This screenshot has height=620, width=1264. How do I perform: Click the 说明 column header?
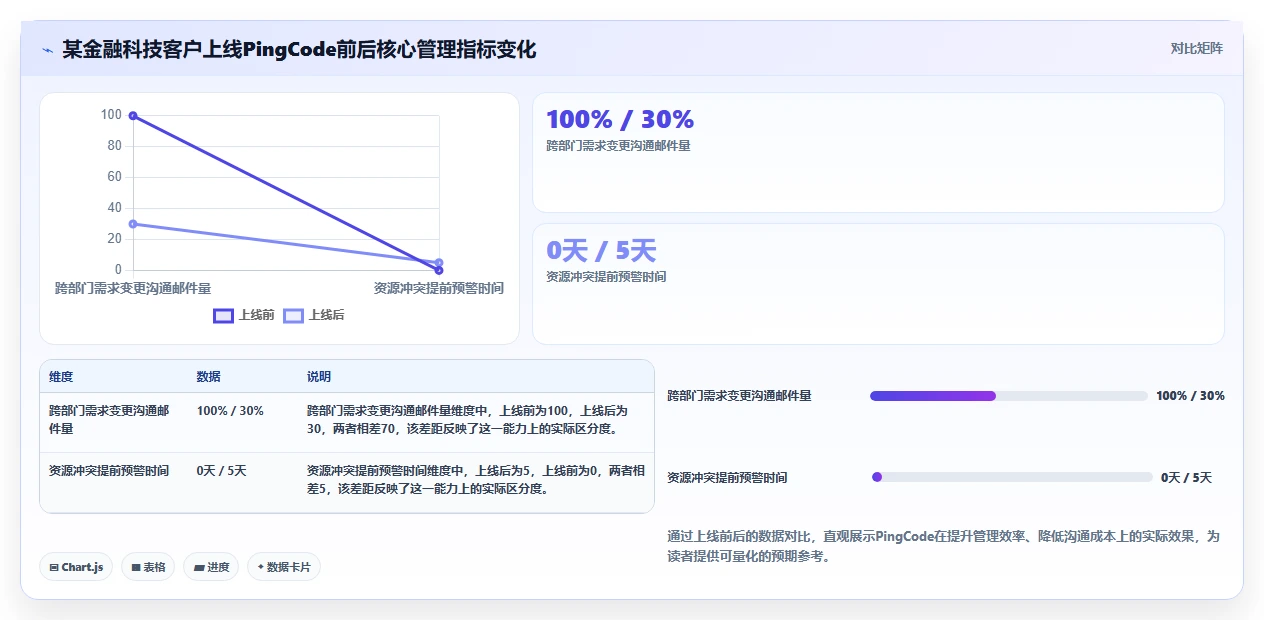click(x=319, y=377)
